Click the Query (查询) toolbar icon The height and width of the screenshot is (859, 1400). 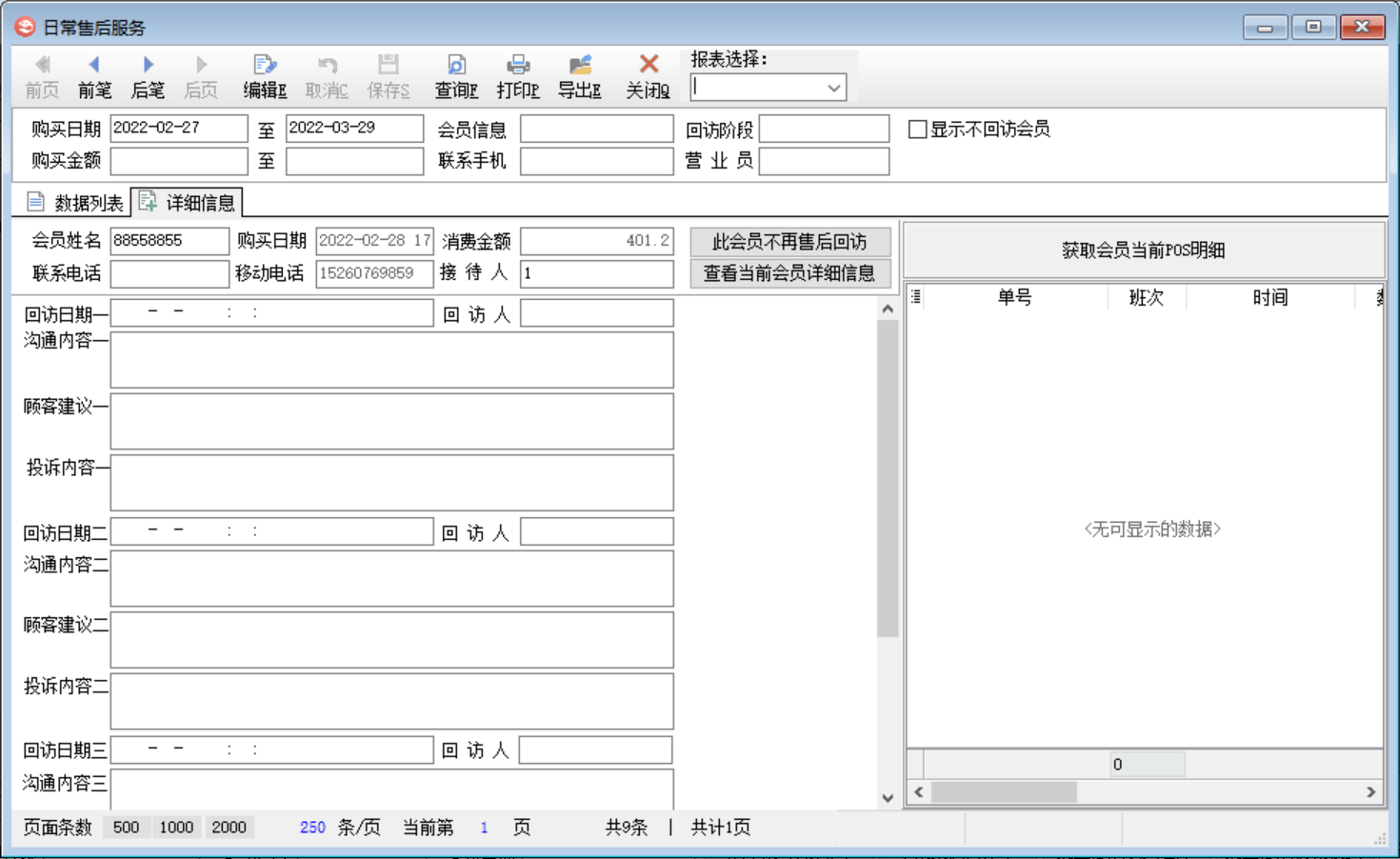pos(456,65)
